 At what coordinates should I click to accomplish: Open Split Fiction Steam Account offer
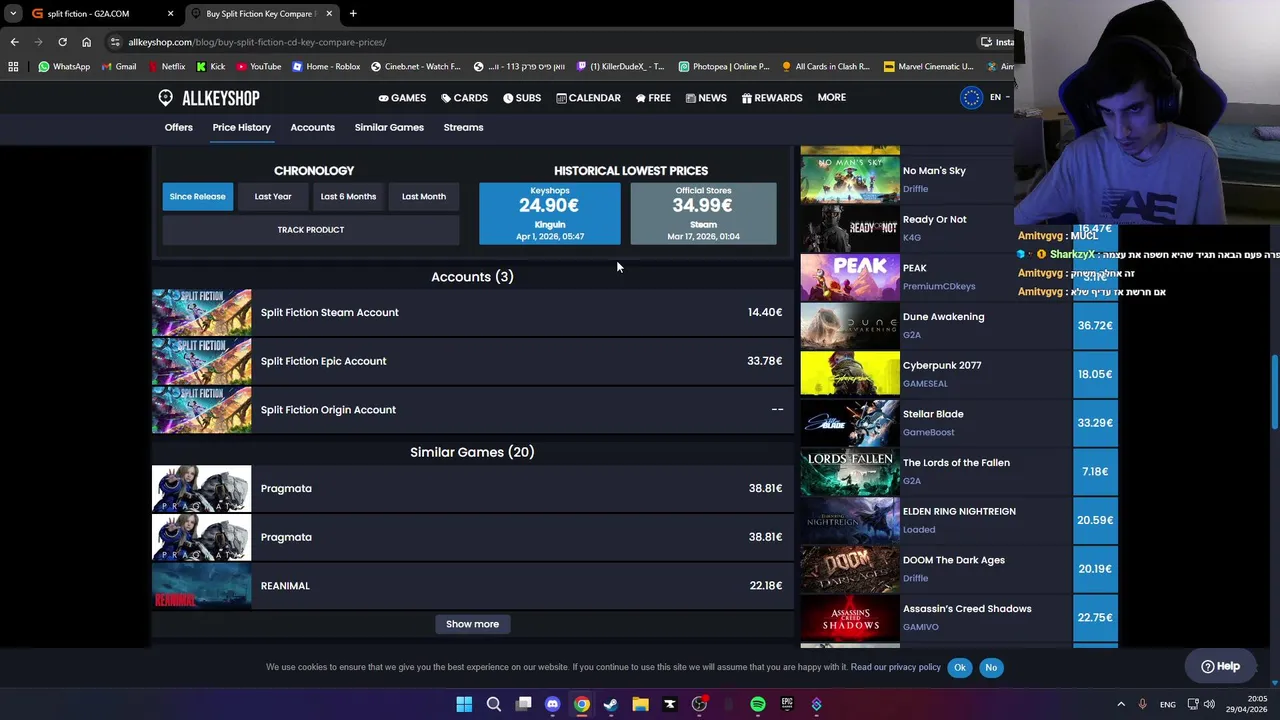[x=472, y=312]
